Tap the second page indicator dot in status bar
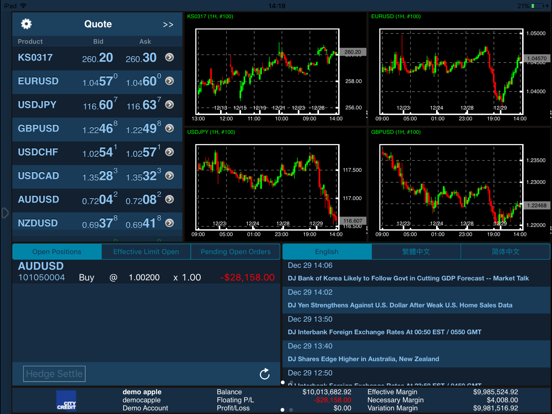This screenshot has height=414, width=552. pyautogui.click(x=291, y=410)
